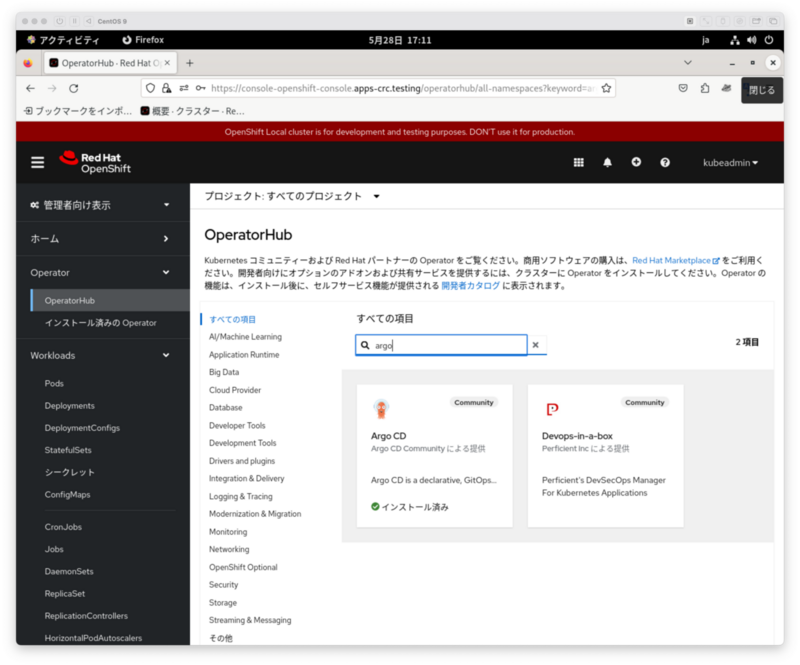Click the Argo CD operator logo
800x665 pixels.
pyautogui.click(x=381, y=409)
